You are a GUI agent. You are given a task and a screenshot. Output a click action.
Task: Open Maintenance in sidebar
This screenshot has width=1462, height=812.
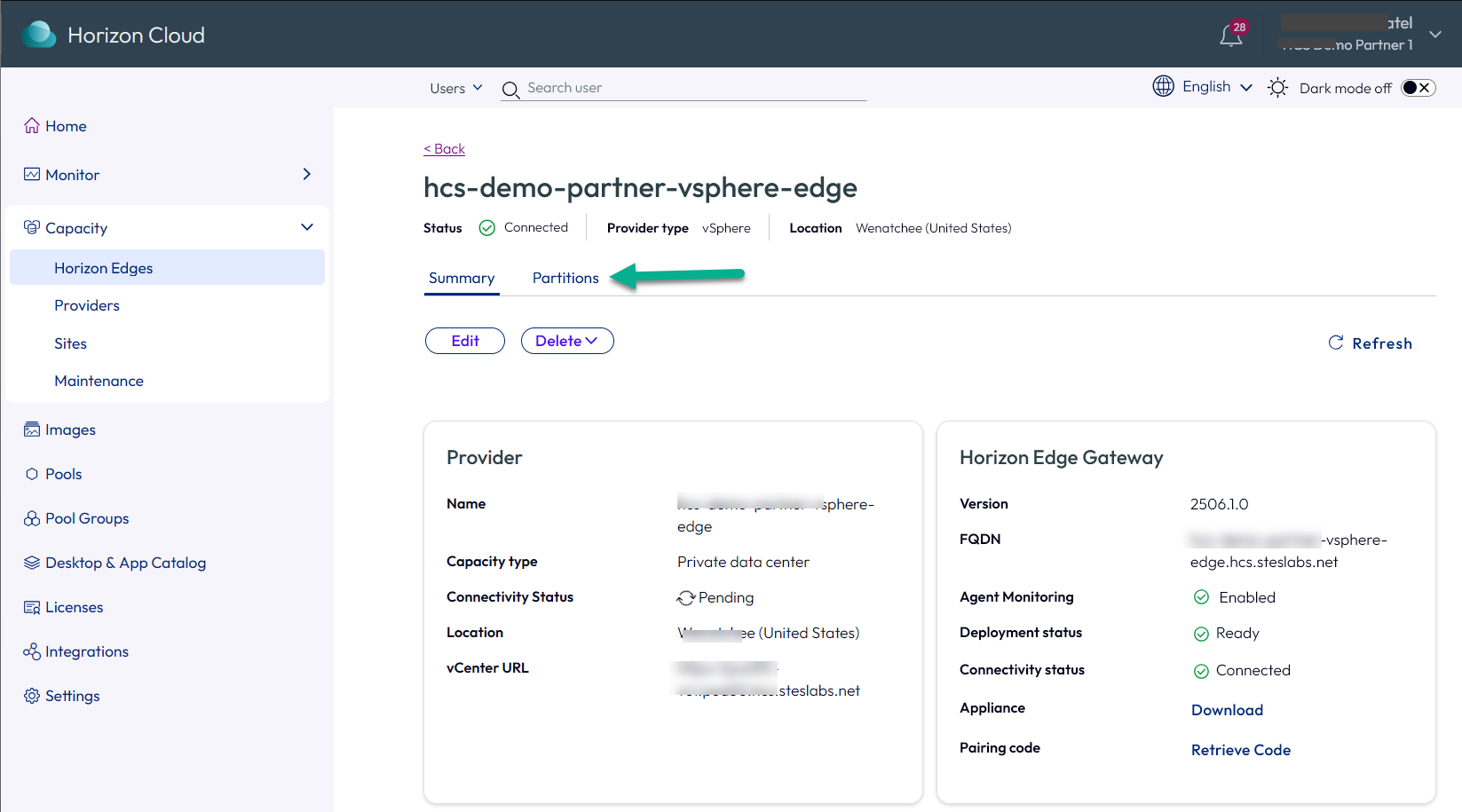tap(99, 381)
